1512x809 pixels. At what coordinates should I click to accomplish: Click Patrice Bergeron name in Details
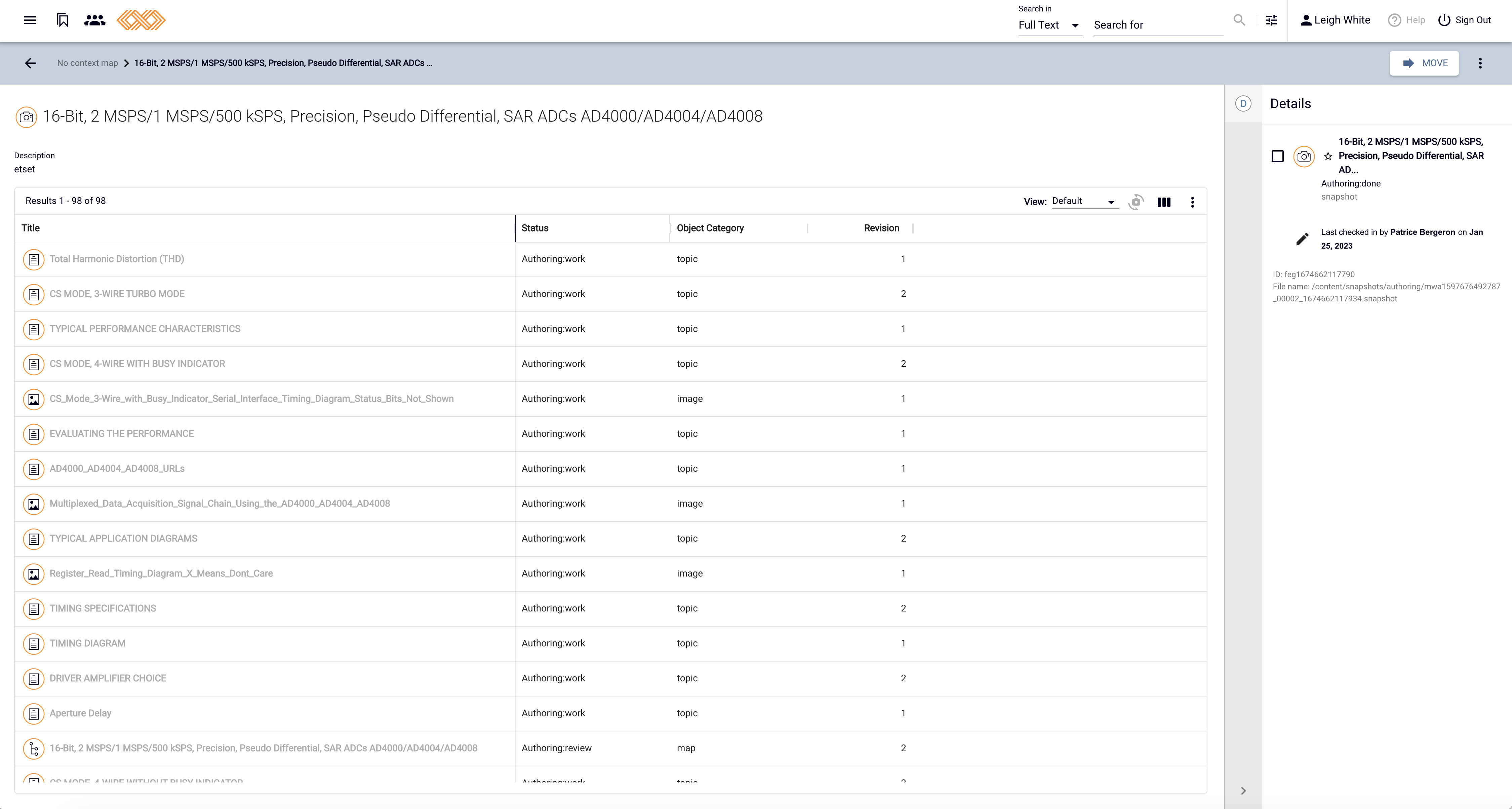(1422, 232)
